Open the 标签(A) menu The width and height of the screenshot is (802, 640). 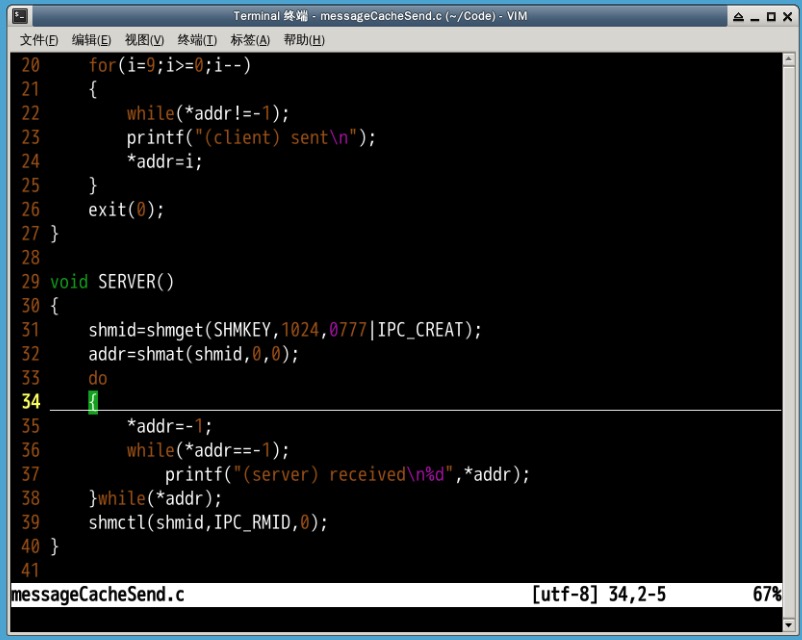(x=250, y=40)
